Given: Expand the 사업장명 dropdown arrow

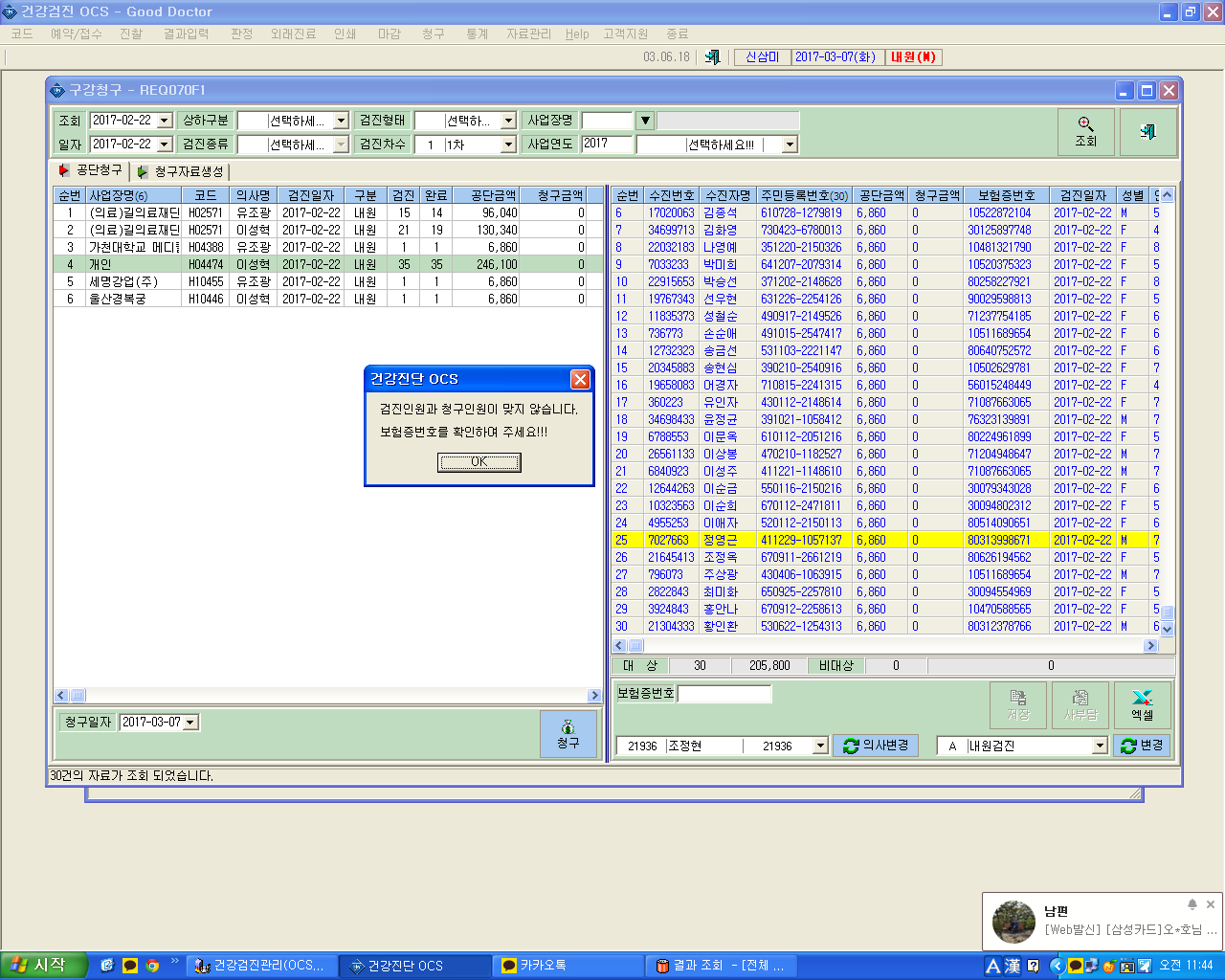Looking at the screenshot, I should point(646,121).
